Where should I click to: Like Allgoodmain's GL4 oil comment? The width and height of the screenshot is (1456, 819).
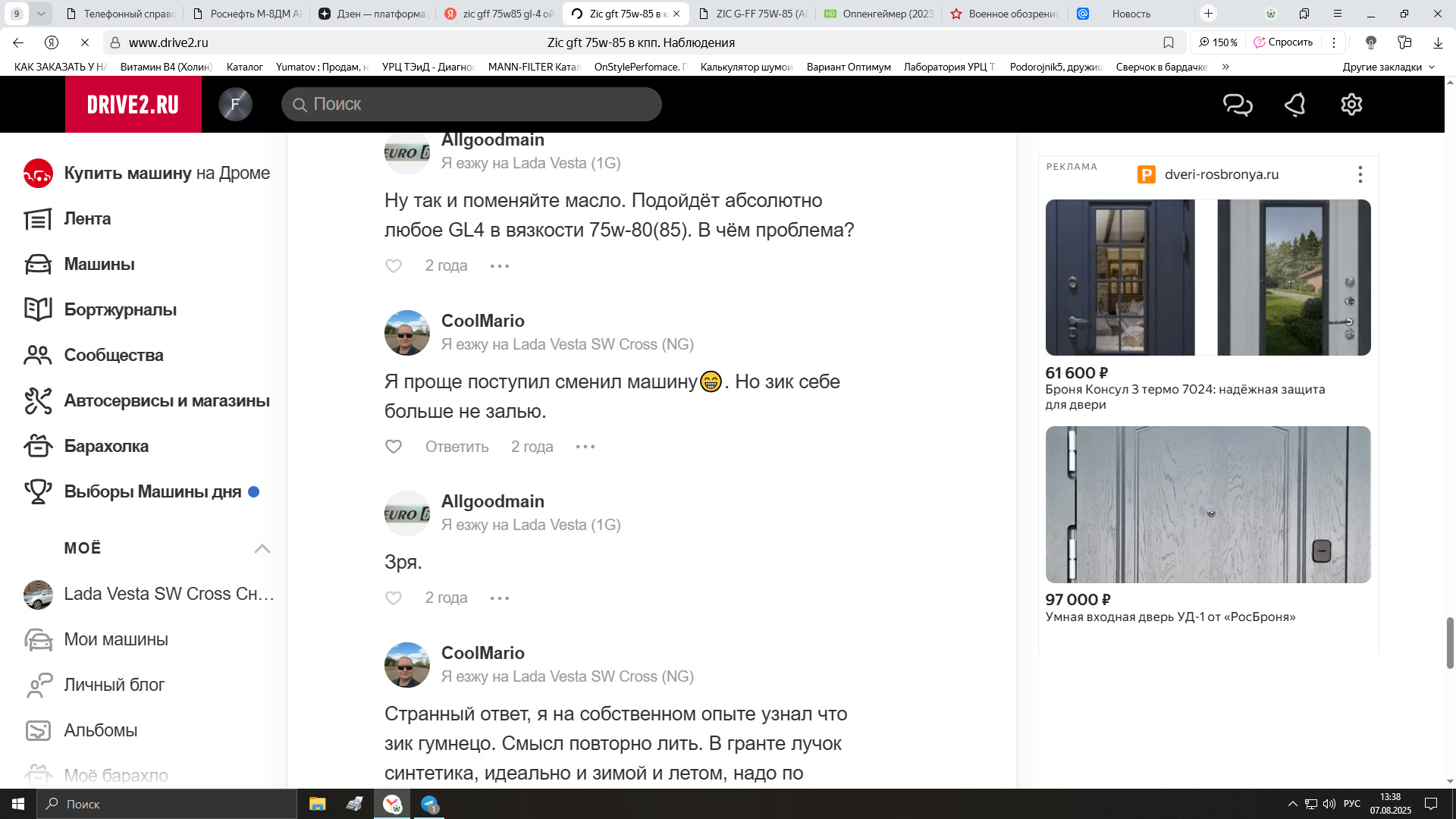click(x=394, y=266)
